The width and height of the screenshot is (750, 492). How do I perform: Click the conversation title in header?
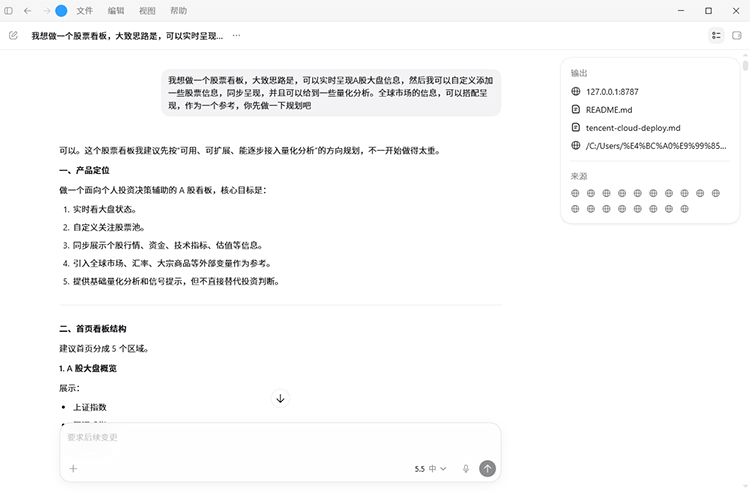pos(127,36)
